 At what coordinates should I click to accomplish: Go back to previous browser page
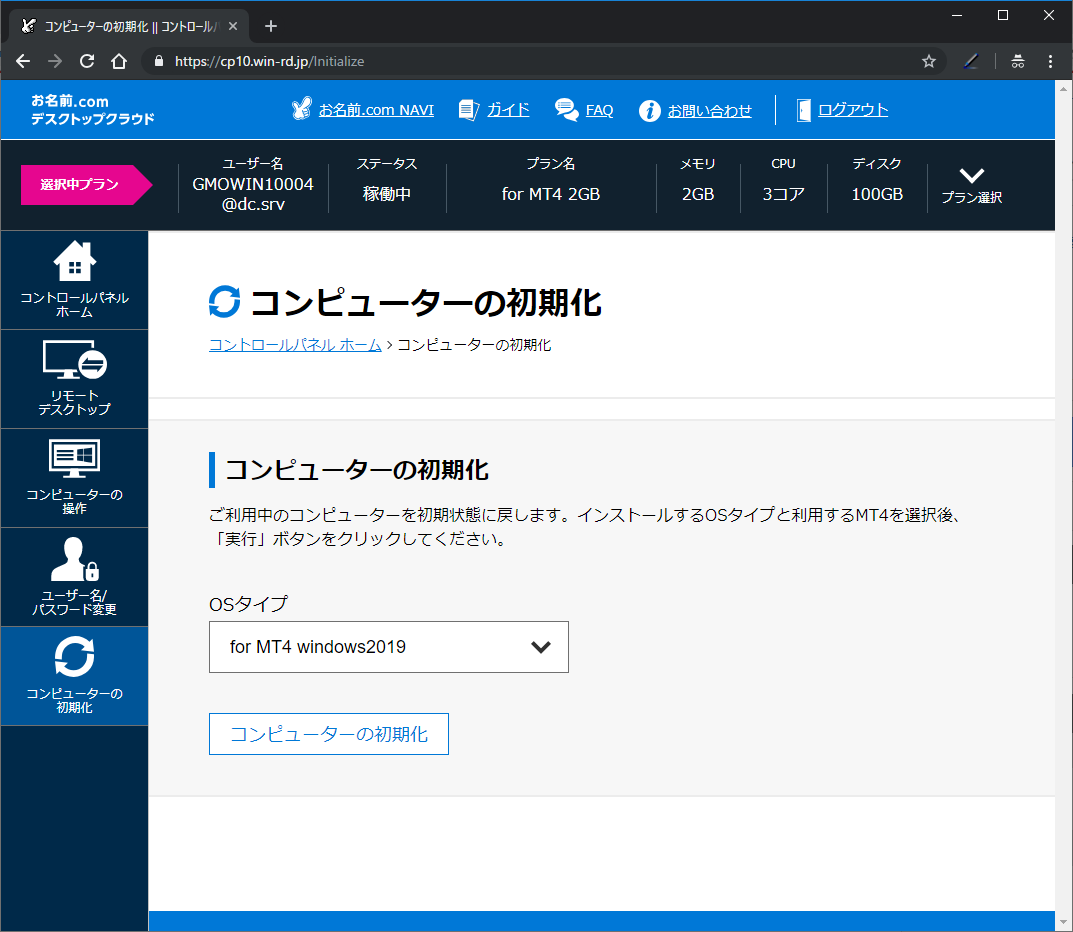(x=23, y=62)
